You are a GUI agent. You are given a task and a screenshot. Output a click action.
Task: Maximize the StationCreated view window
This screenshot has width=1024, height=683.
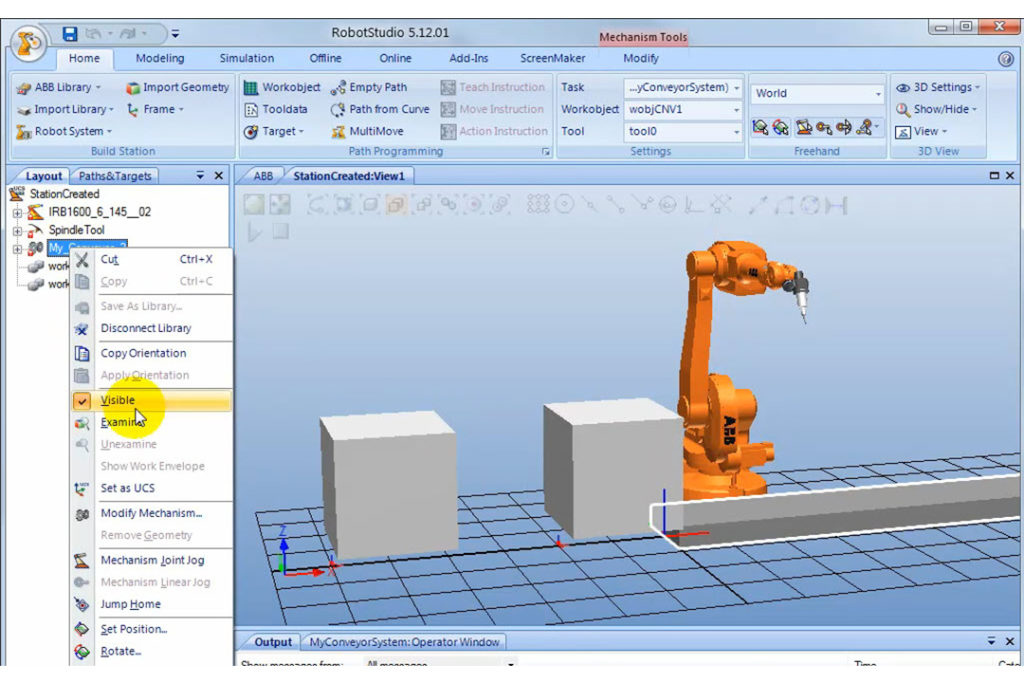(x=994, y=176)
